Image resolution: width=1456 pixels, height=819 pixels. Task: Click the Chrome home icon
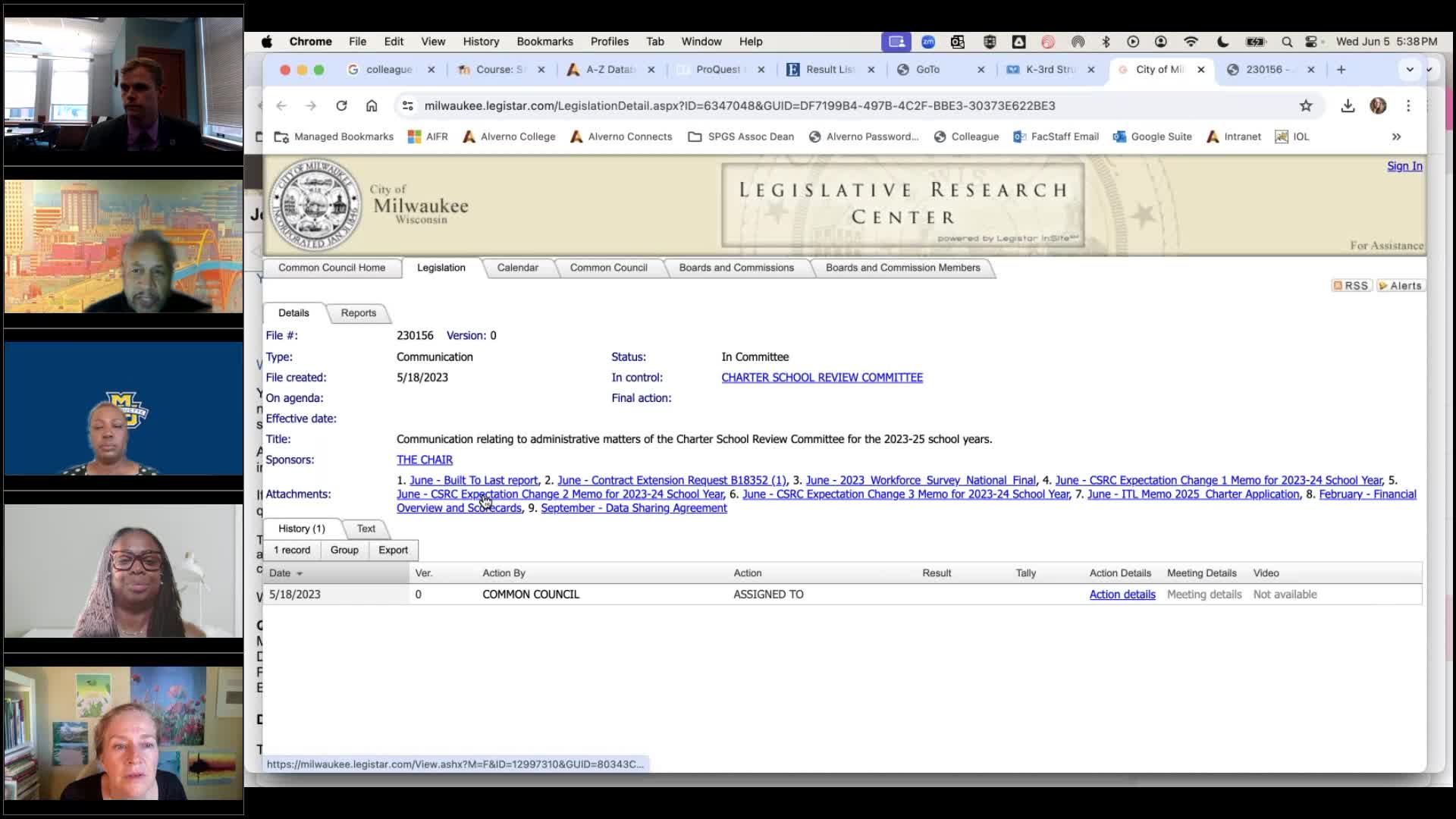372,106
